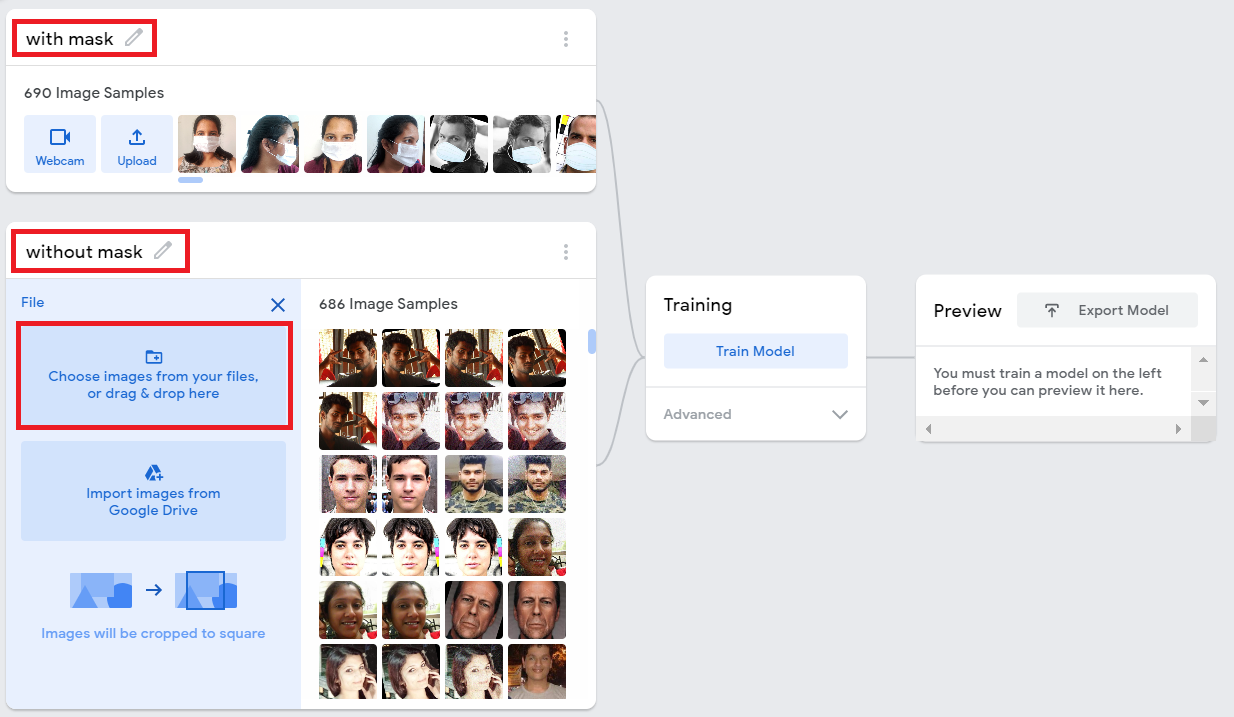1234x717 pixels.
Task: Click the 'File' heading in upload panel
Action: 33,302
